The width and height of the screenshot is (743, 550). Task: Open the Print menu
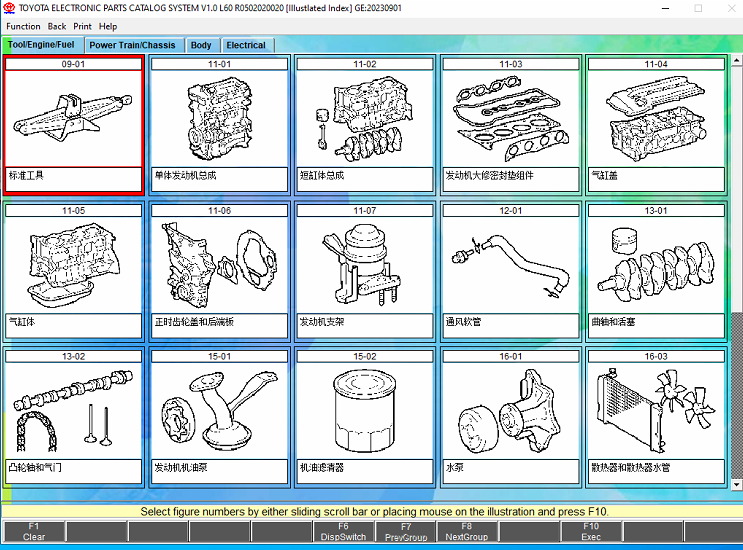click(82, 26)
